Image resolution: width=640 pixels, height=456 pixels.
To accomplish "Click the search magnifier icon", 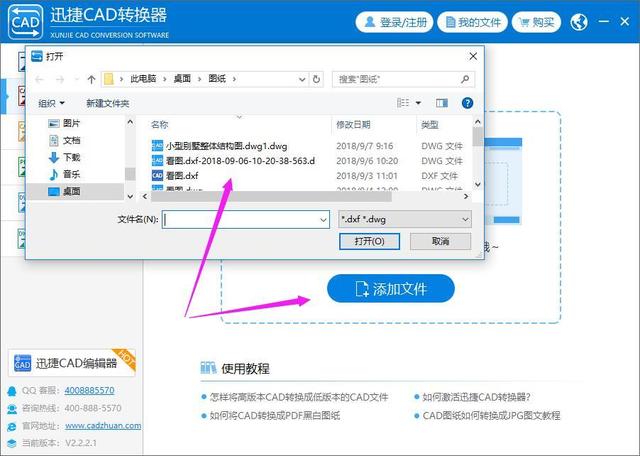I will (x=465, y=79).
